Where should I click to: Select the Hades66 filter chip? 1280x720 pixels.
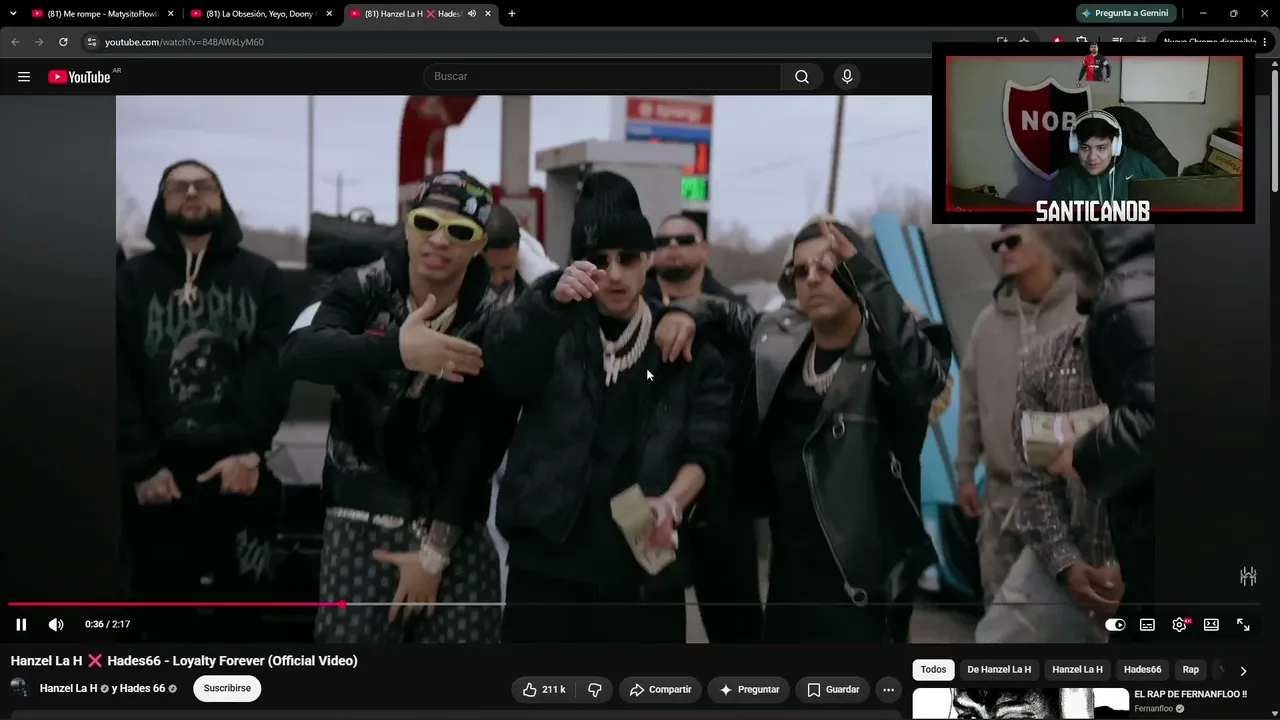click(1142, 670)
